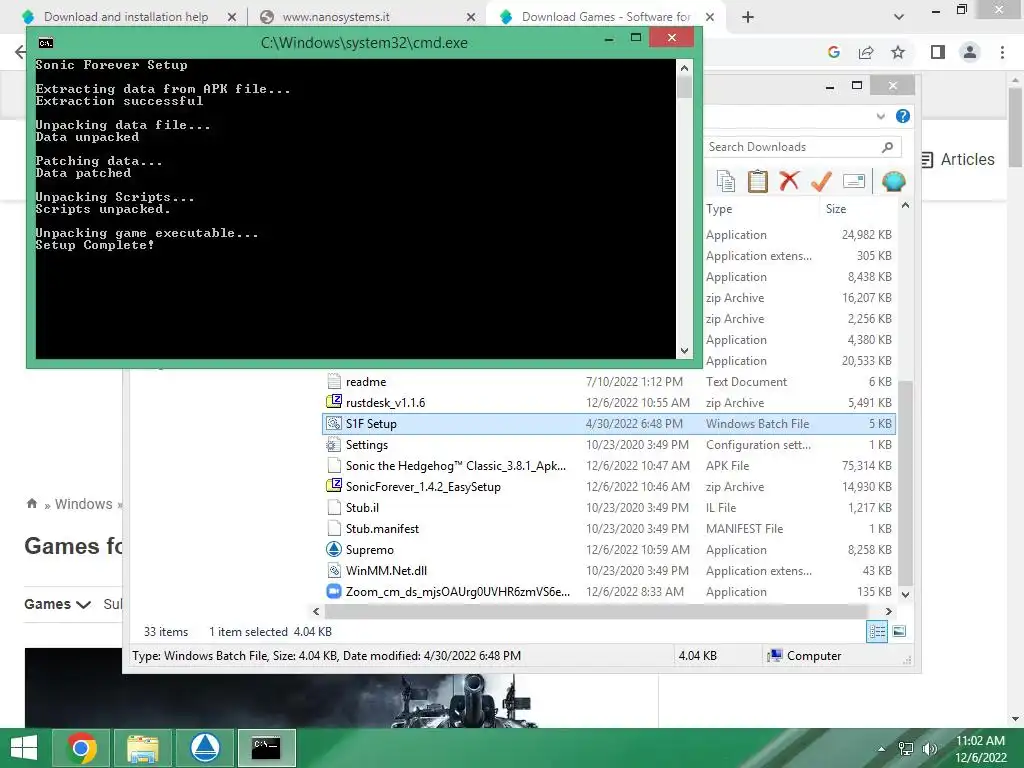Screen dimensions: 1024x768
Task: Select the Stub.manifest file
Action: pos(609,528)
